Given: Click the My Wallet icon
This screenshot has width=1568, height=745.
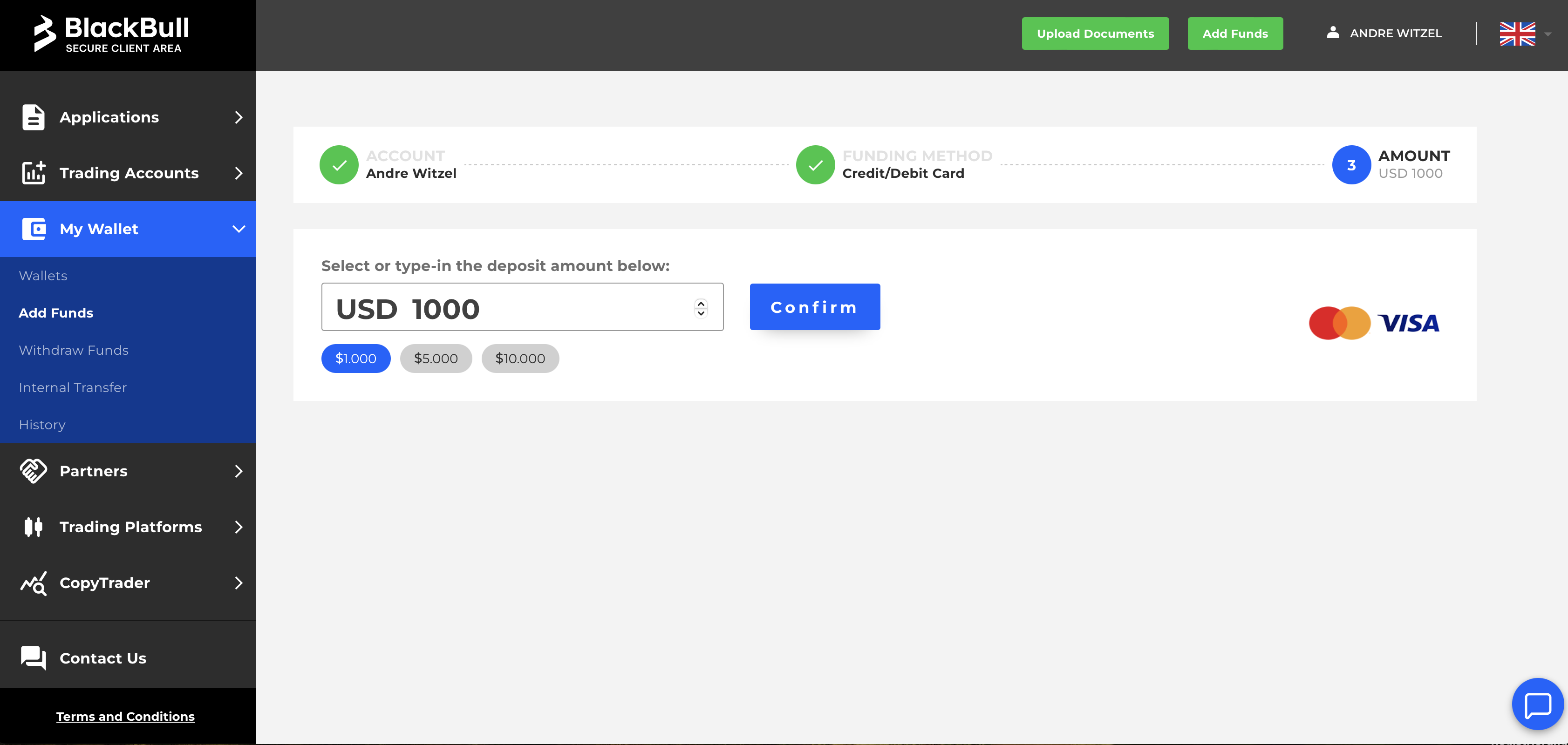Looking at the screenshot, I should pyautogui.click(x=34, y=229).
